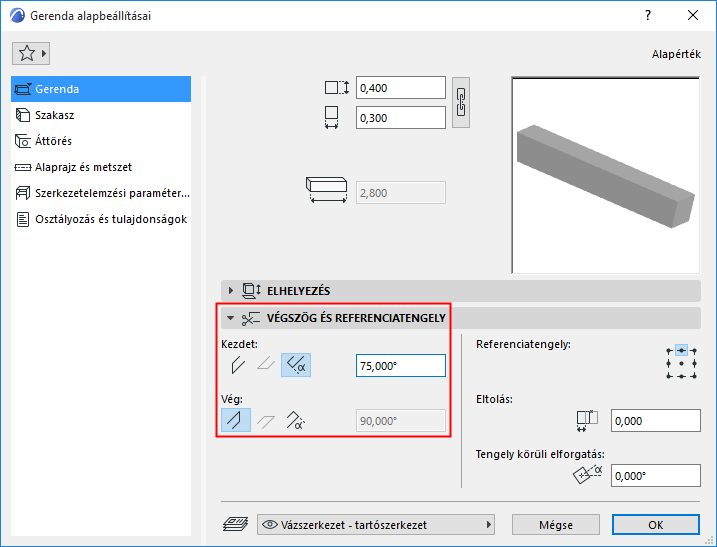Select custom angle end cut under Vég
Viewport: 717px width, 547px height.
click(295, 420)
